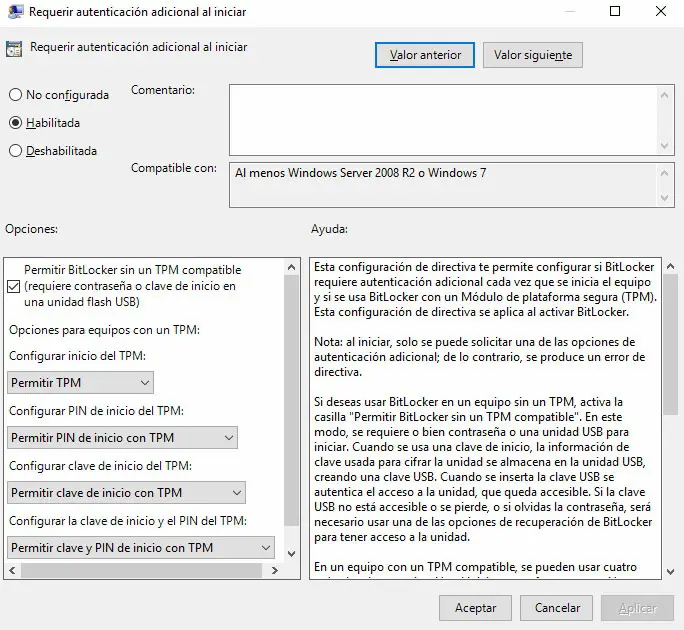Click the Comentario box scroll down arrow
This screenshot has height=630, width=684.
[x=664, y=145]
